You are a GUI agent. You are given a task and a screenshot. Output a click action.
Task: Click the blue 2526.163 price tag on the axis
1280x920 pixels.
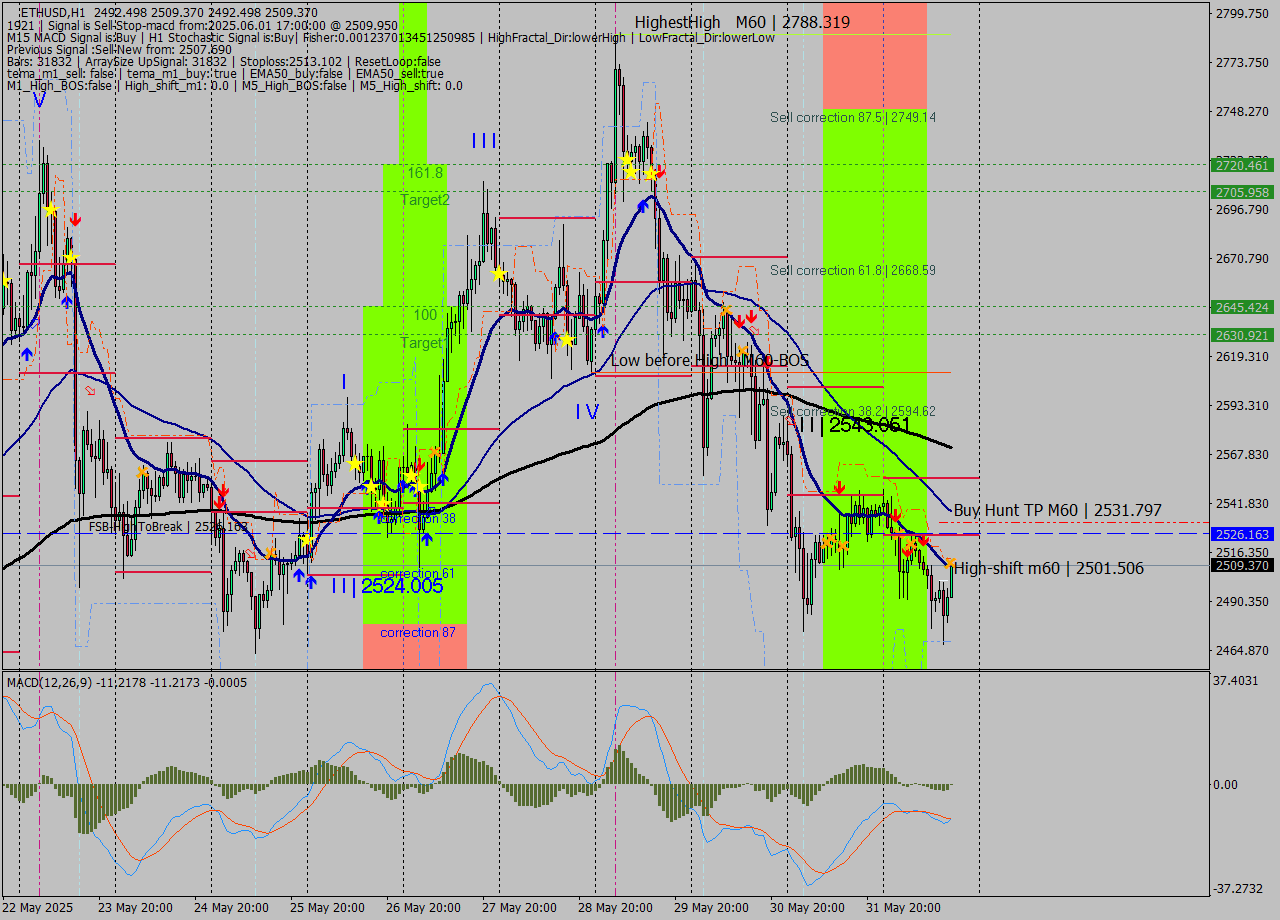1241,534
